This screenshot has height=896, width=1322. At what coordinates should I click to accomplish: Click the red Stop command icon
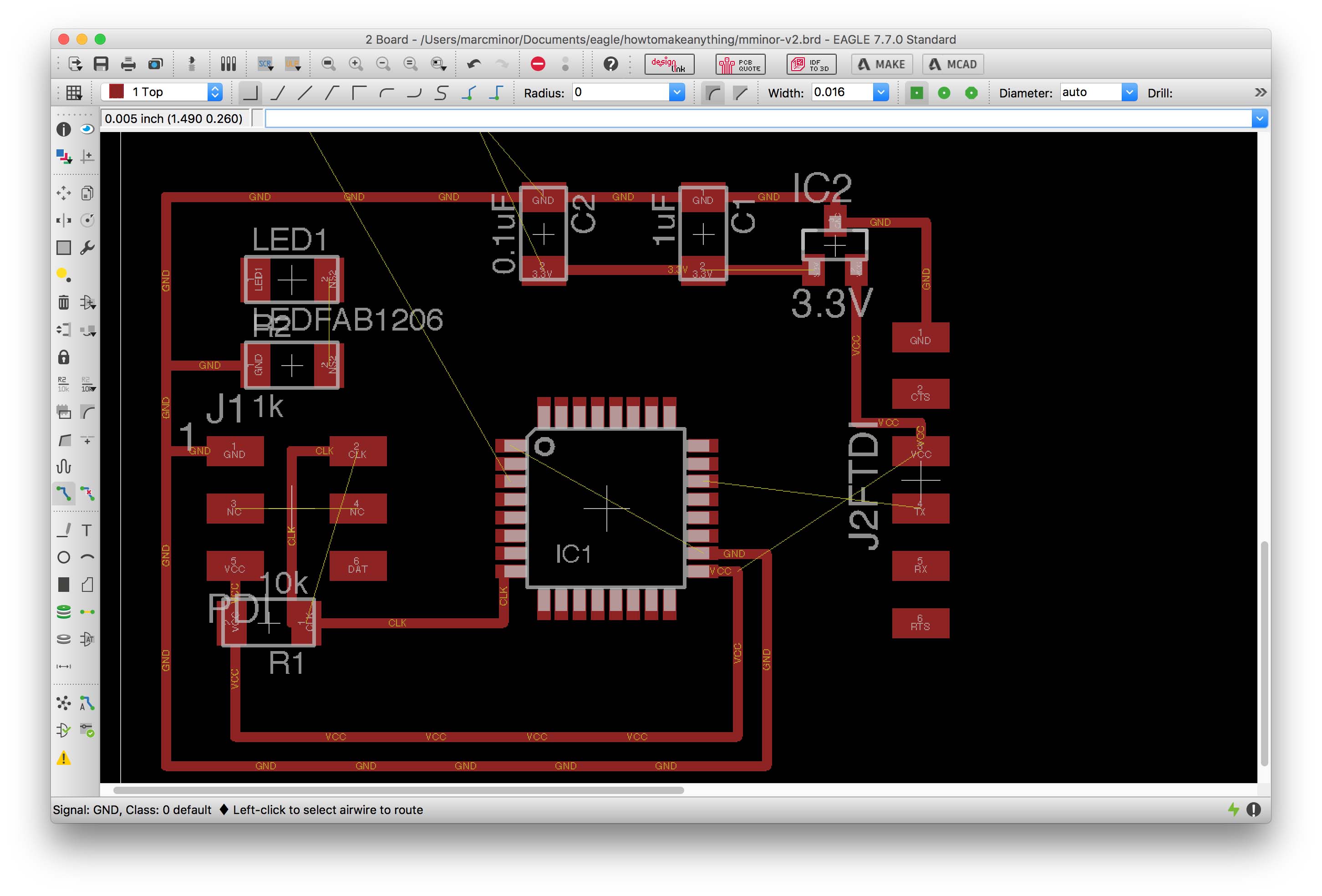click(538, 64)
